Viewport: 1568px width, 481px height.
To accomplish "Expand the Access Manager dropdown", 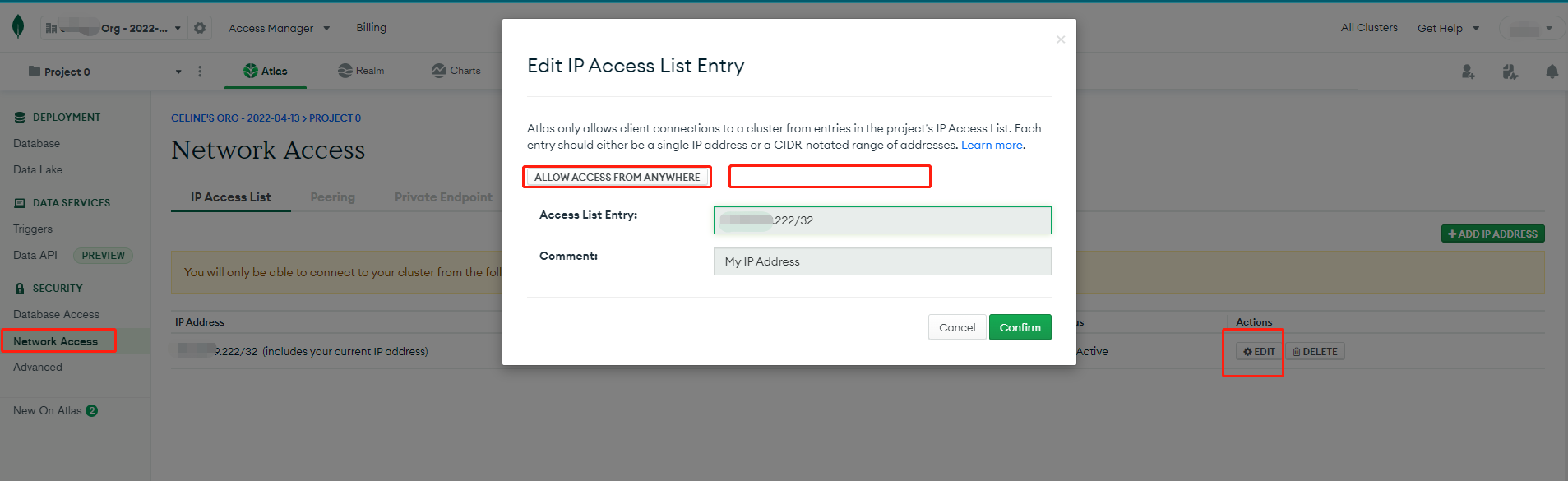I will (x=280, y=28).
